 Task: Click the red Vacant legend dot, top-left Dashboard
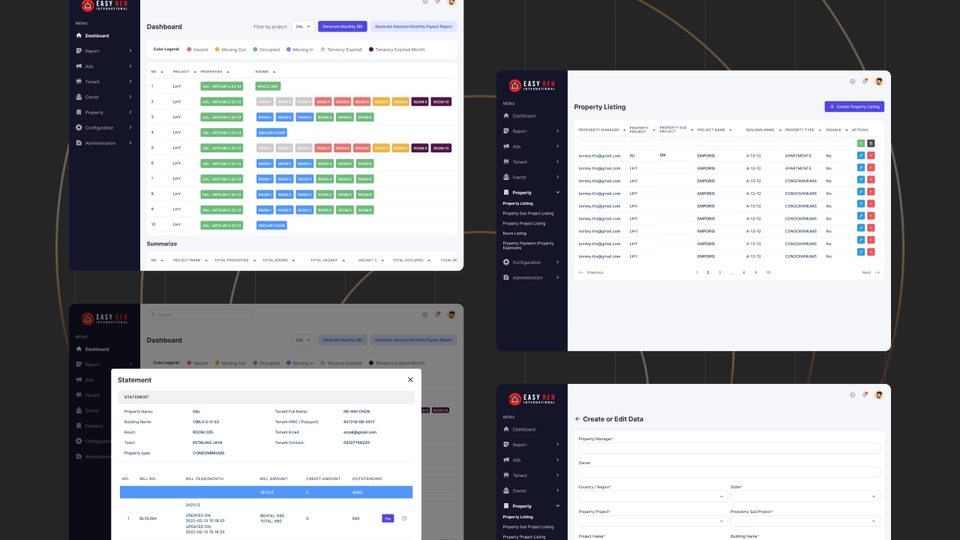coord(189,50)
